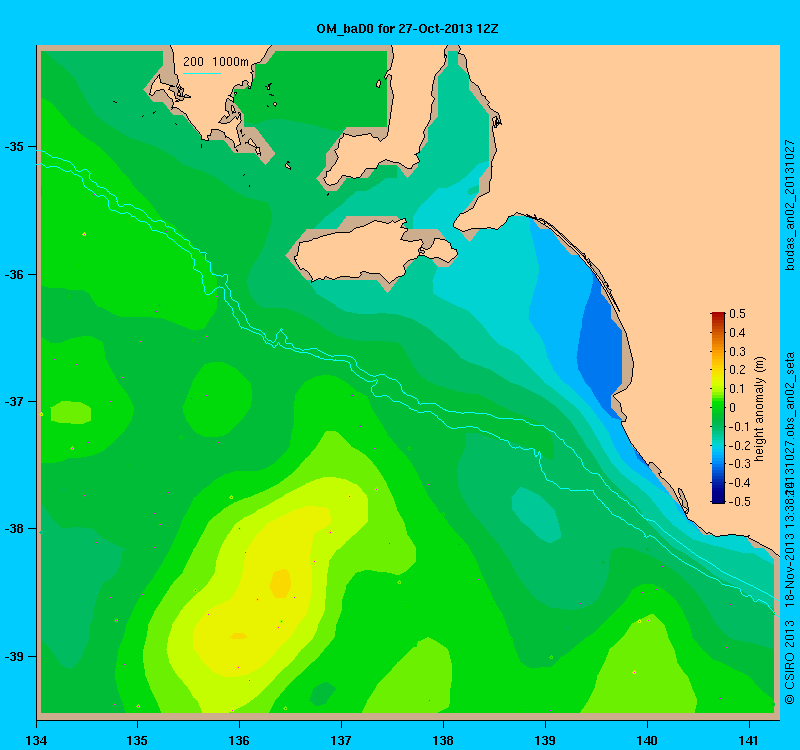Viewport: 800px width, 750px height.
Task: Click the '0.1' colorbar label
Action: click(x=737, y=389)
